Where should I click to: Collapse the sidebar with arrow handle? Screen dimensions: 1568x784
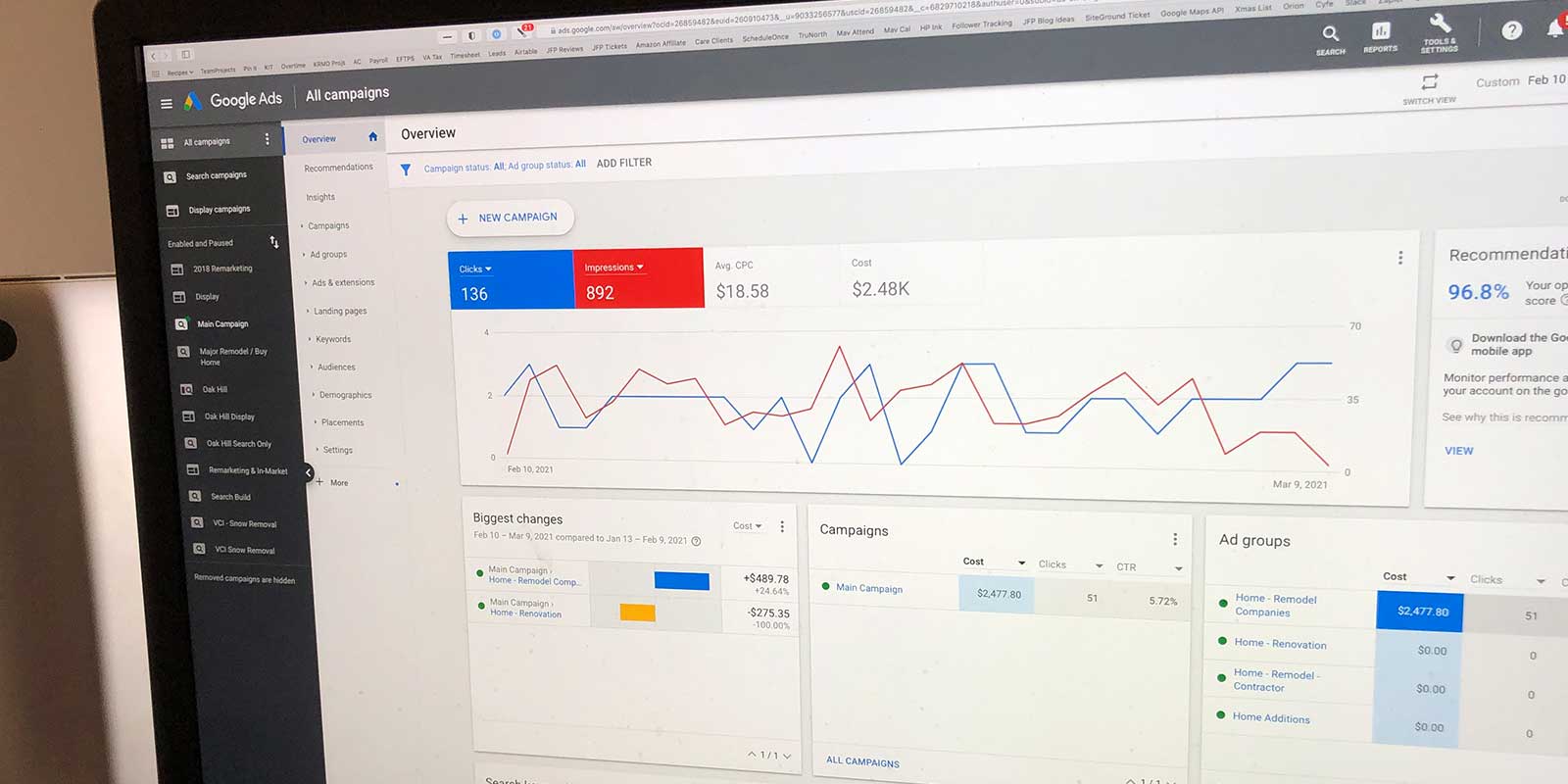tap(308, 473)
